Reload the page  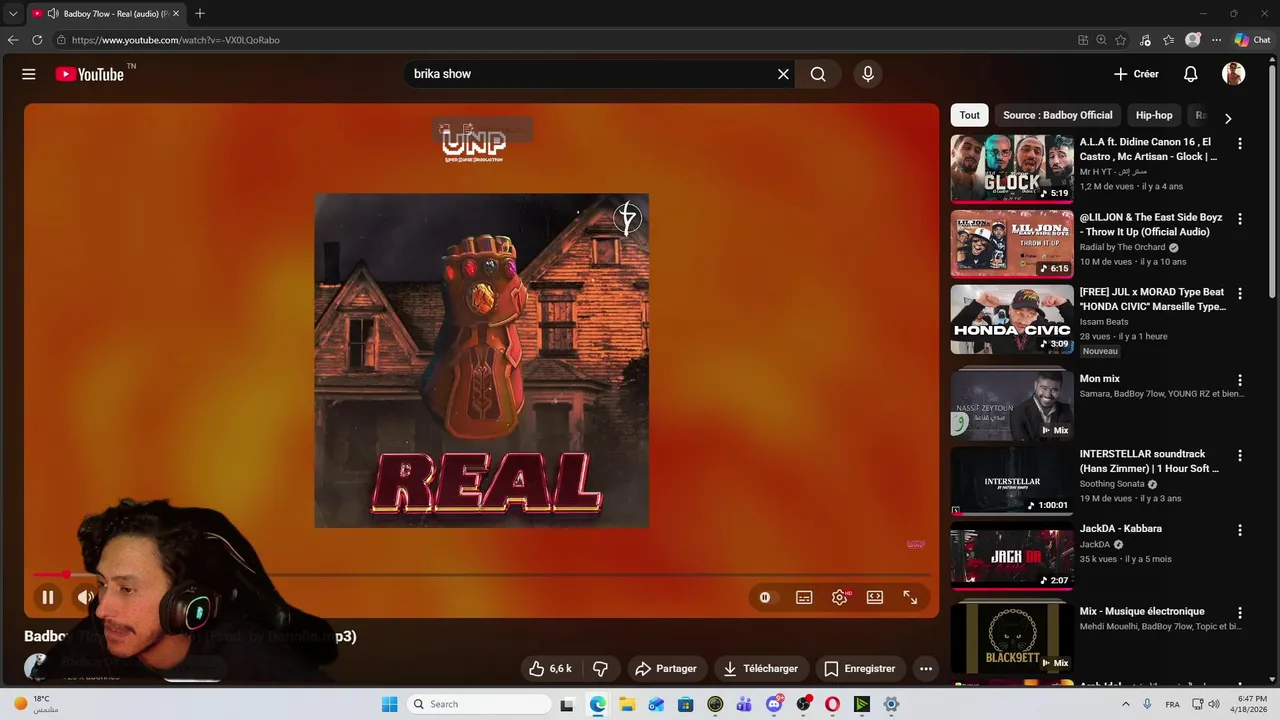37,40
